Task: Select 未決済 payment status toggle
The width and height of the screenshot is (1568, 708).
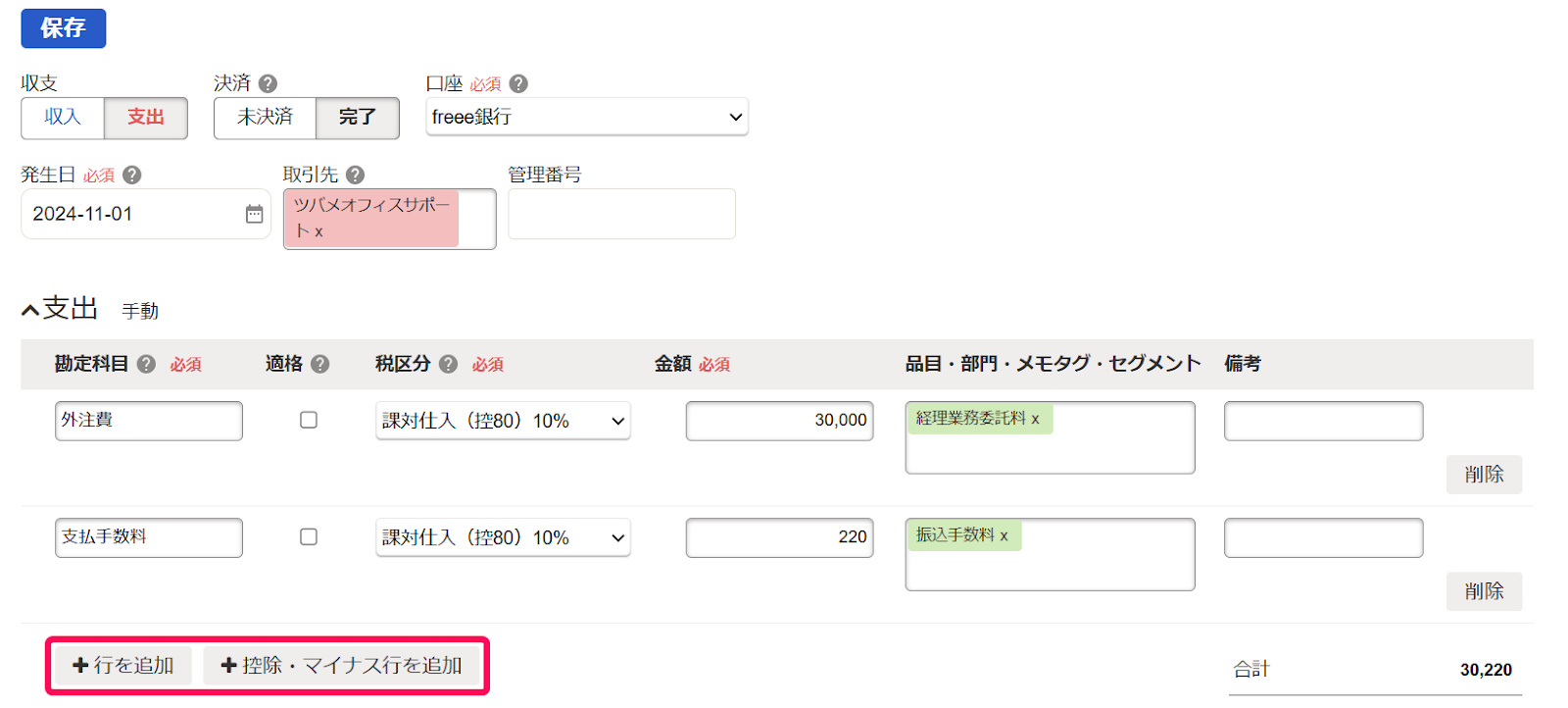Action: tap(265, 118)
